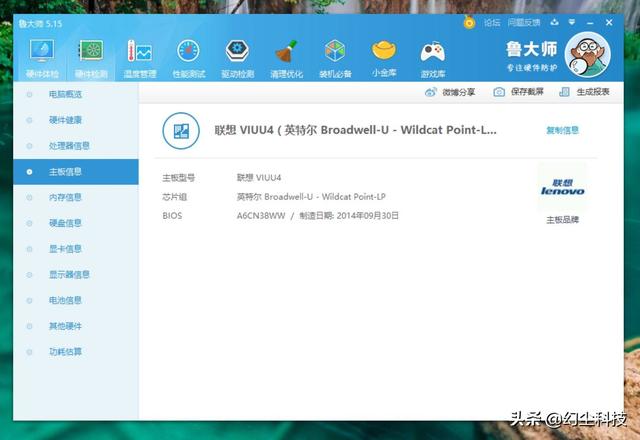Open 驱动检测 driver detection
This screenshot has height=440, width=640.
pos(238,58)
